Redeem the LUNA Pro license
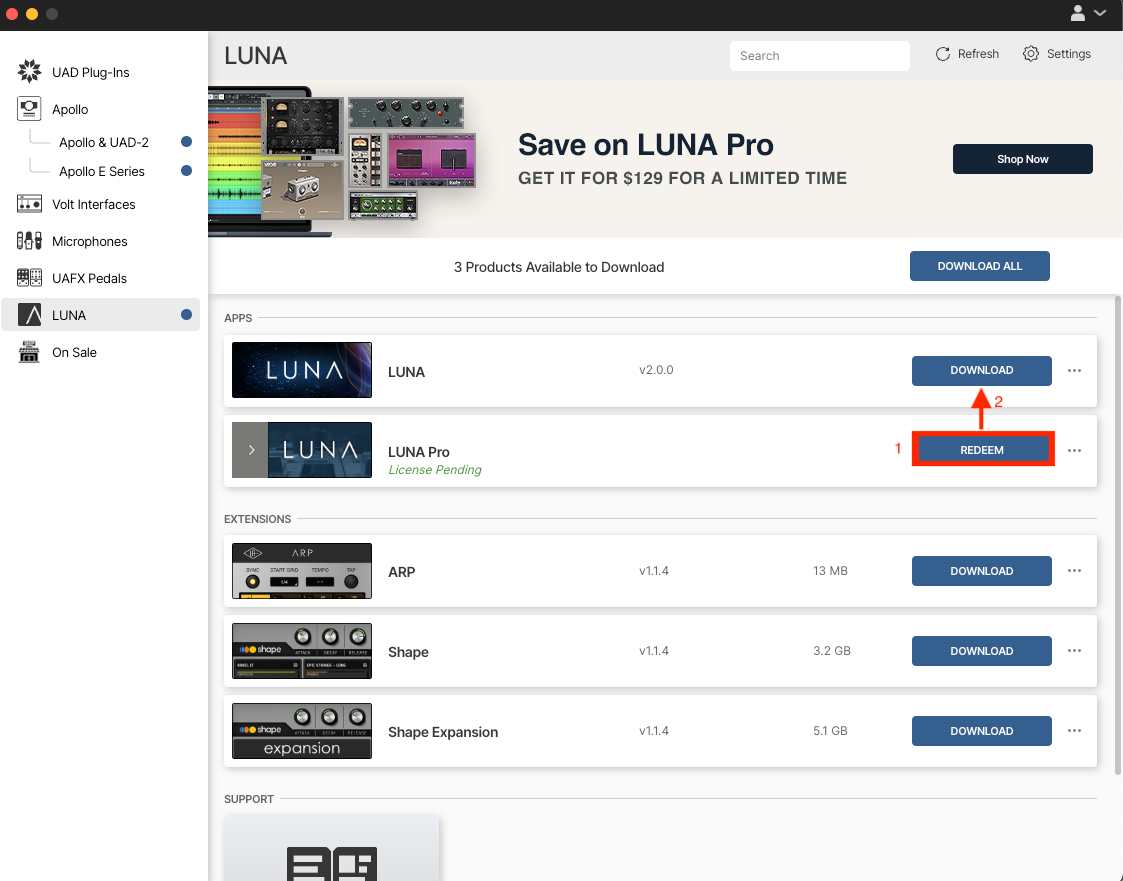Image resolution: width=1123 pixels, height=881 pixels. click(981, 450)
